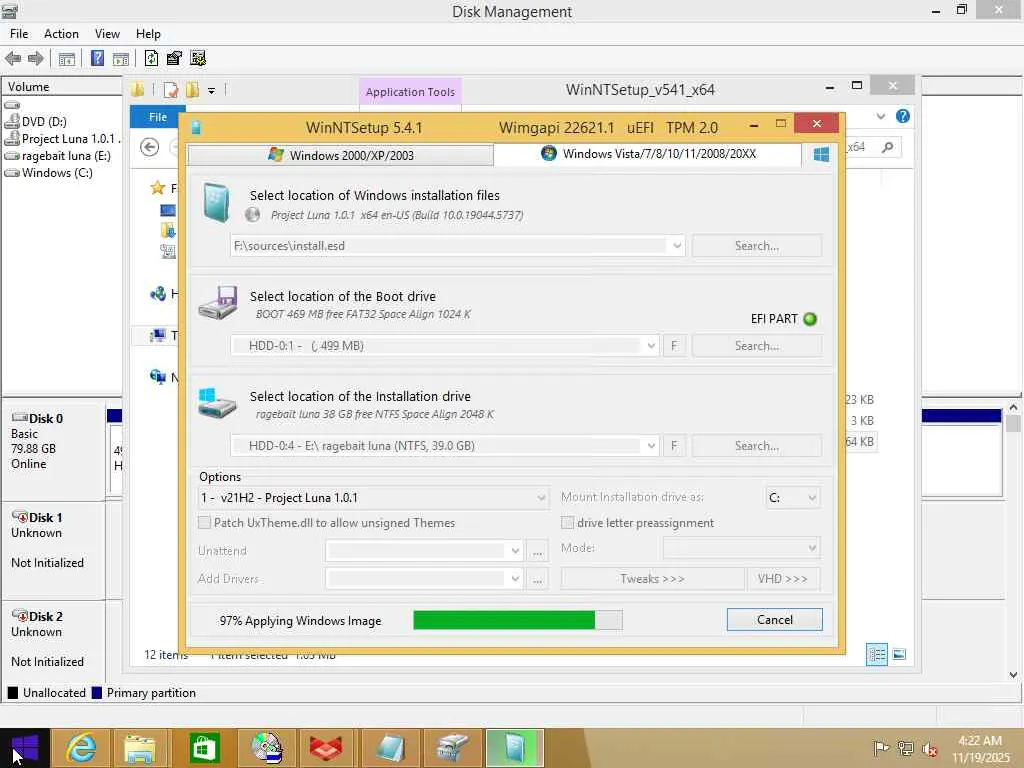
Task: Click the VHD >>> button
Action: coord(783,579)
